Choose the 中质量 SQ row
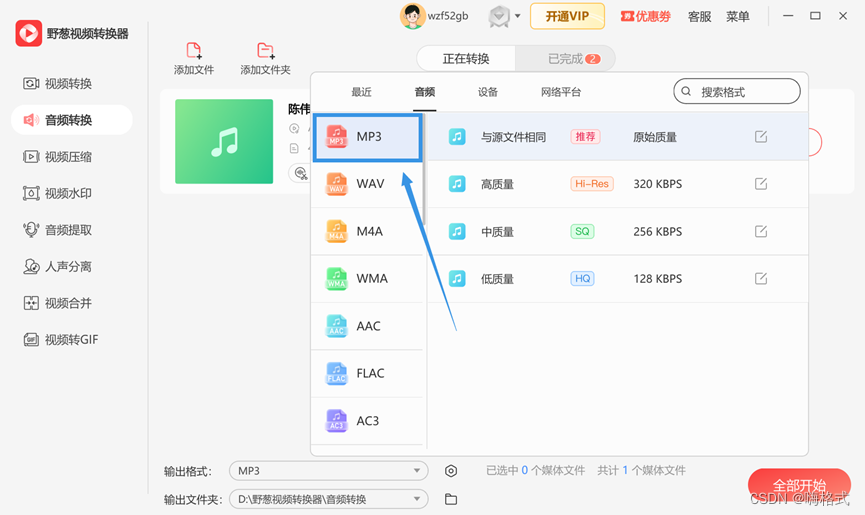The image size is (865, 515). [618, 231]
